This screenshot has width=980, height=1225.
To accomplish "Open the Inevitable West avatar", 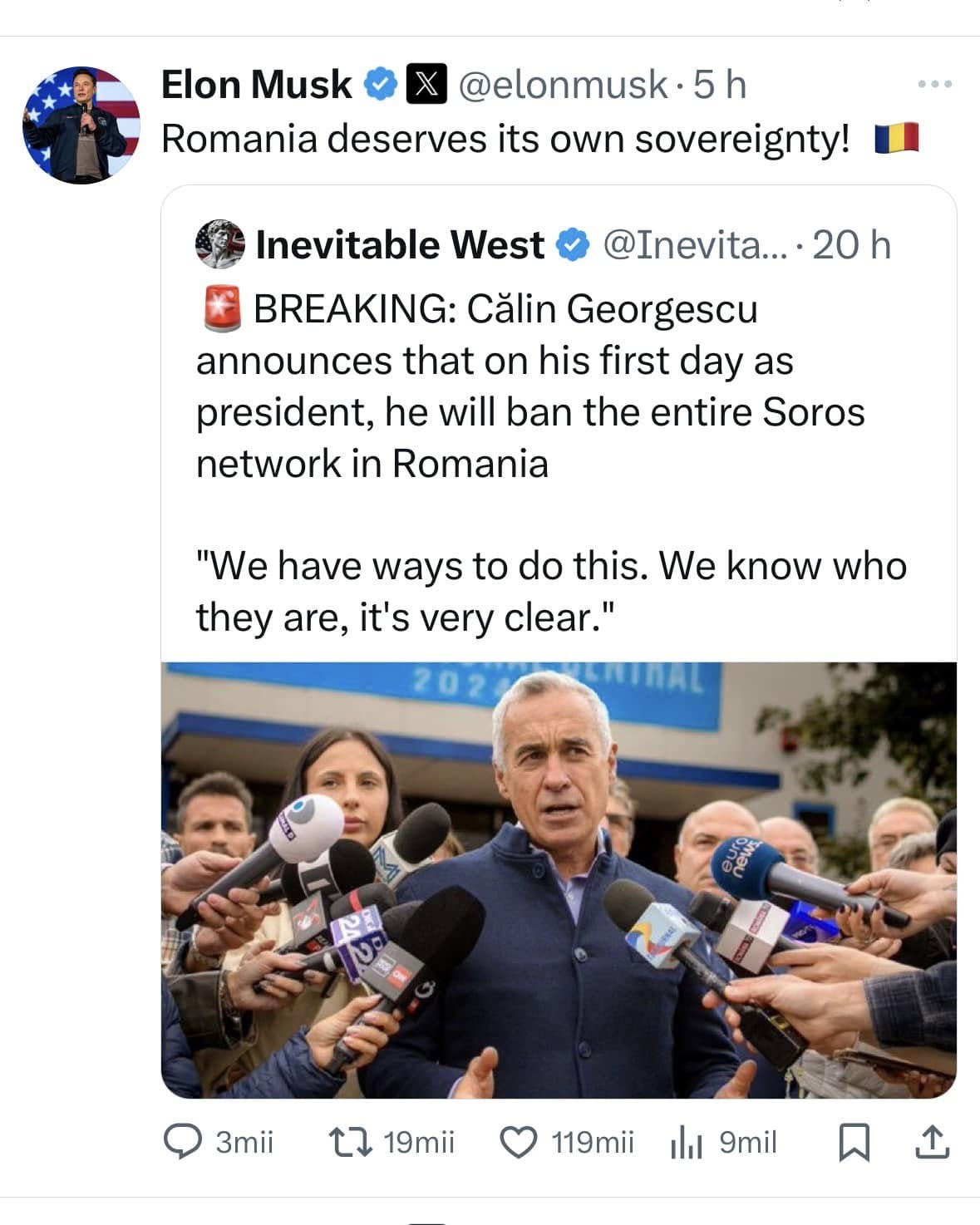I will point(220,245).
